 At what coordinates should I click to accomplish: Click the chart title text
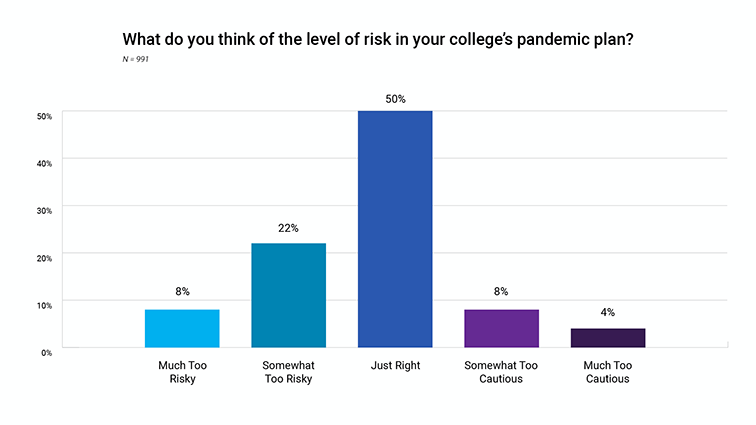tap(378, 41)
